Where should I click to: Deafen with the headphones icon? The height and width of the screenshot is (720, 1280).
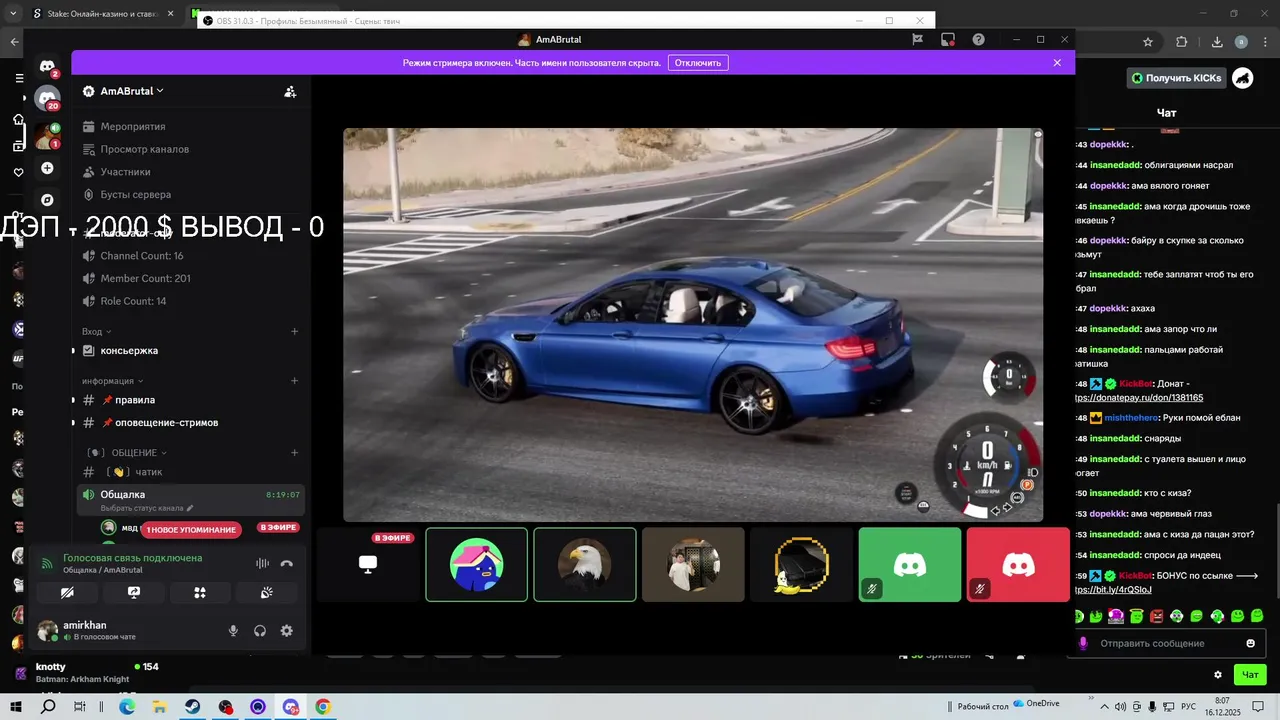pos(260,630)
